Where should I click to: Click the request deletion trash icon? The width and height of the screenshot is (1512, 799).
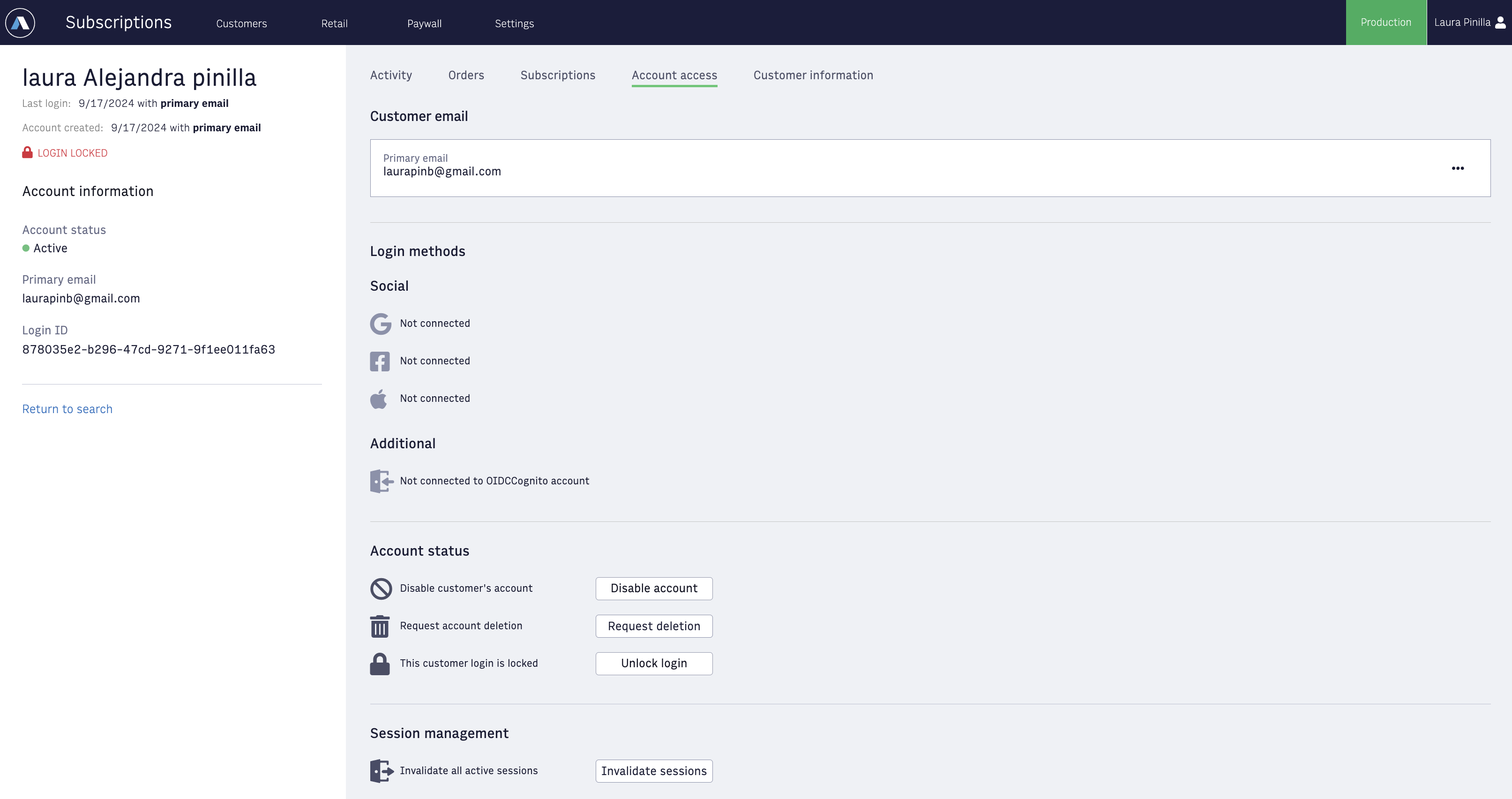[380, 625]
